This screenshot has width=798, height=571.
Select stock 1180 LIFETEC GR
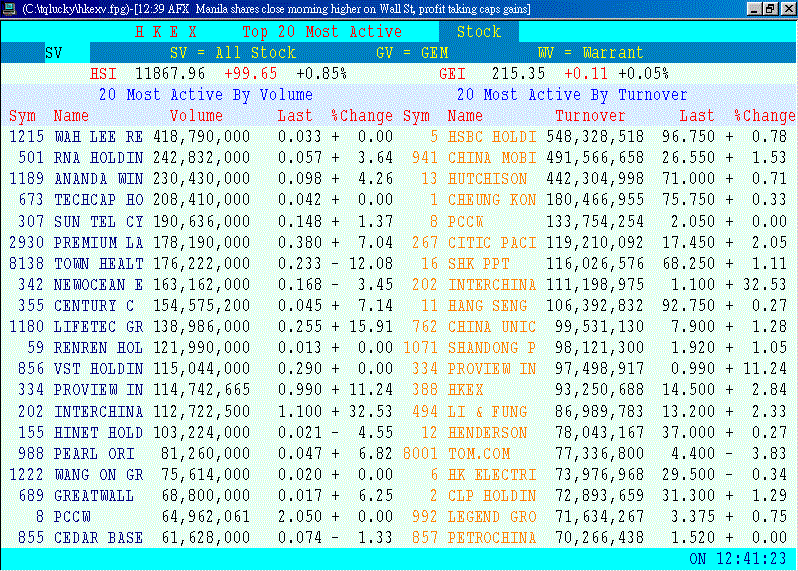(x=201, y=327)
